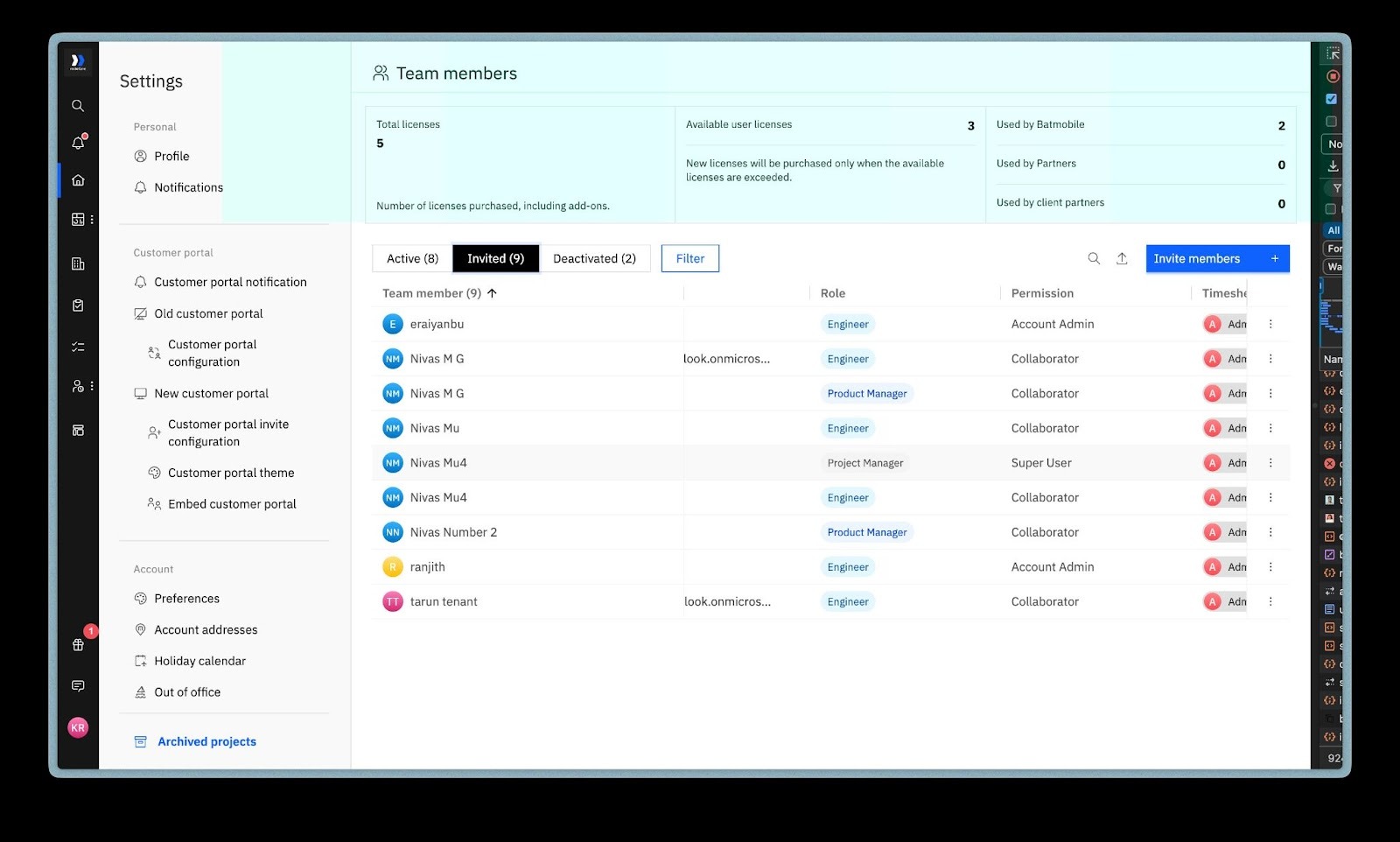The height and width of the screenshot is (842, 1400).
Task: Click the Super User permission cell
Action: (1041, 463)
